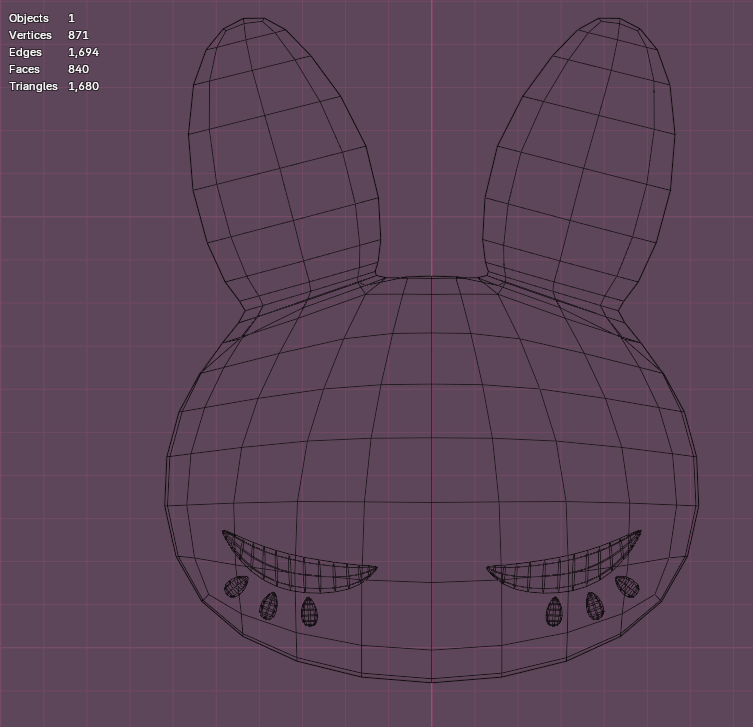The width and height of the screenshot is (753, 727).
Task: Select the bunny's left ear wireframe
Action: (283, 163)
